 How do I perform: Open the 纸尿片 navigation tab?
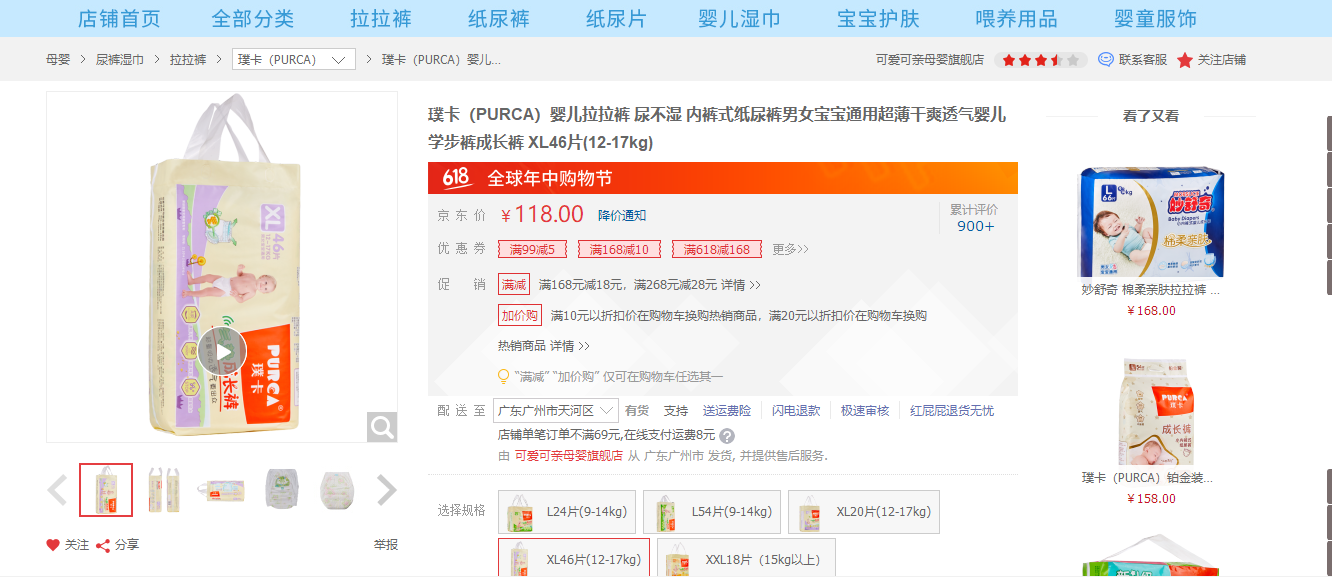click(616, 18)
